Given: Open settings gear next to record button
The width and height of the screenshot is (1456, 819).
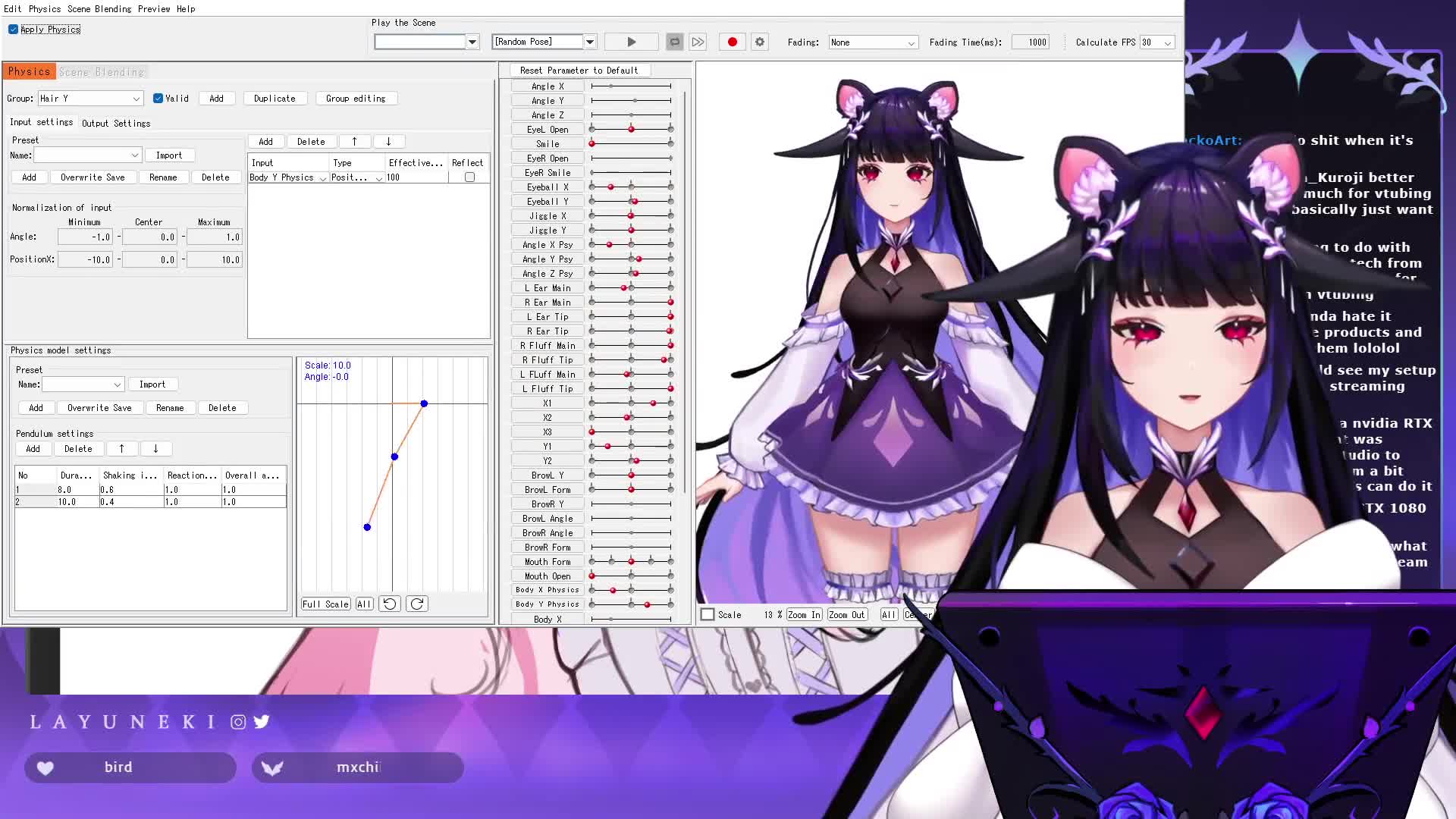Looking at the screenshot, I should [x=760, y=42].
